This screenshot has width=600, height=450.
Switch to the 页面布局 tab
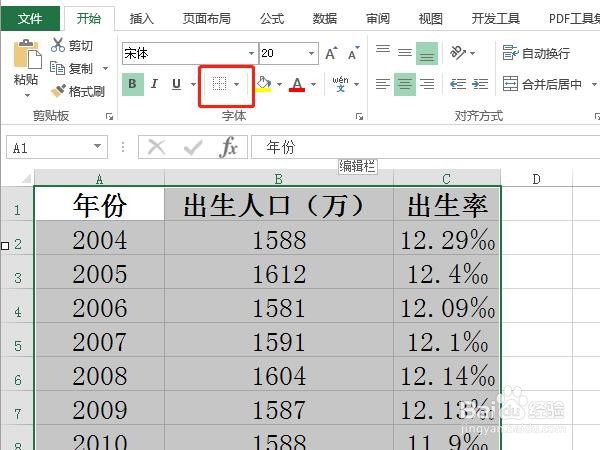click(207, 18)
